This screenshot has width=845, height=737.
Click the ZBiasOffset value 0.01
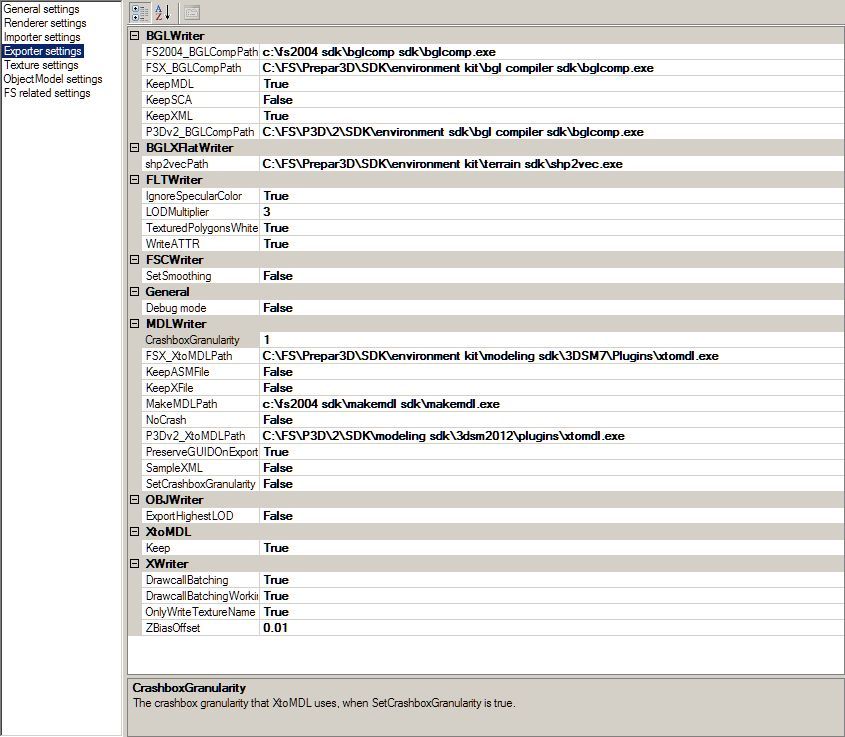551,628
